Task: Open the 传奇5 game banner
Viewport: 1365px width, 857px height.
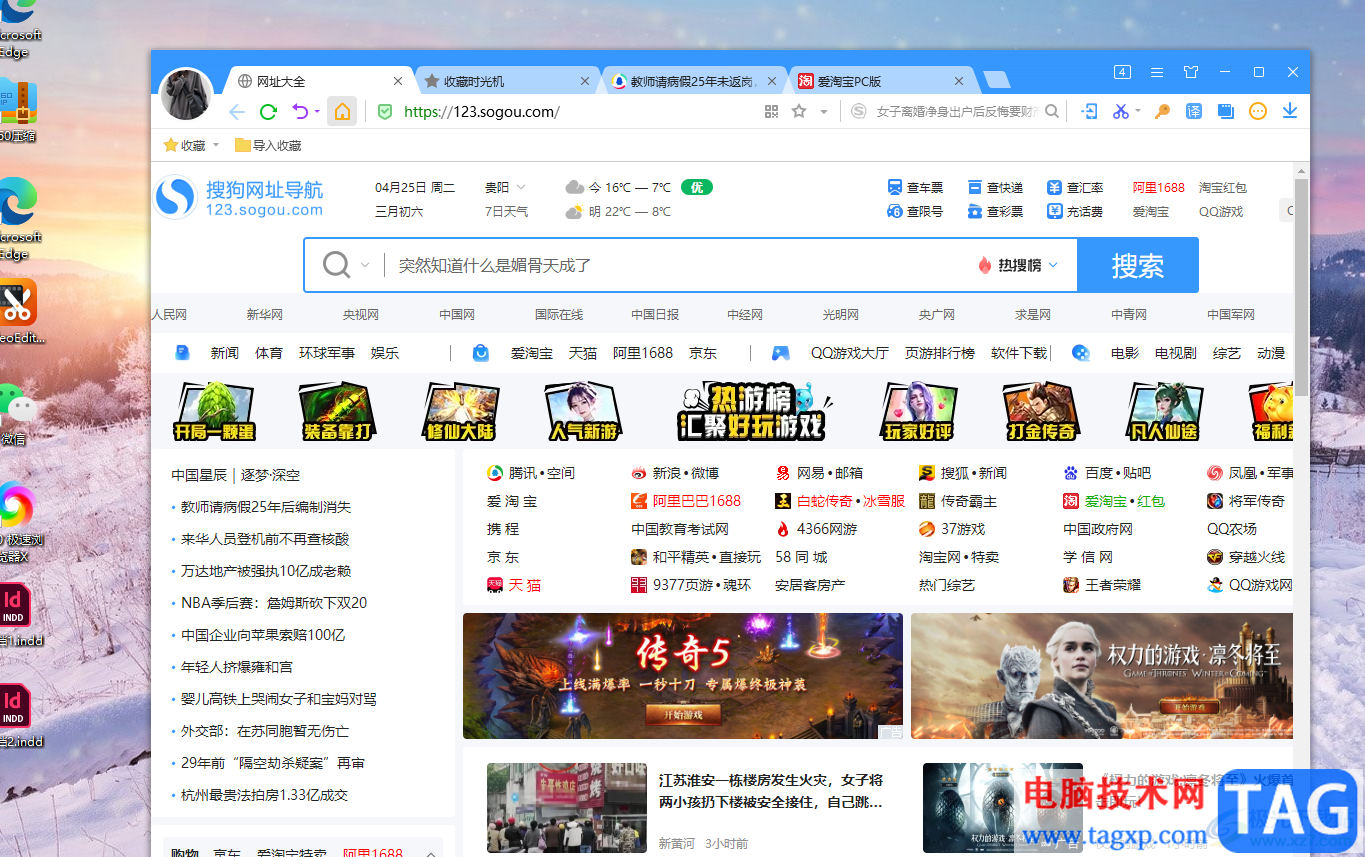Action: [683, 676]
